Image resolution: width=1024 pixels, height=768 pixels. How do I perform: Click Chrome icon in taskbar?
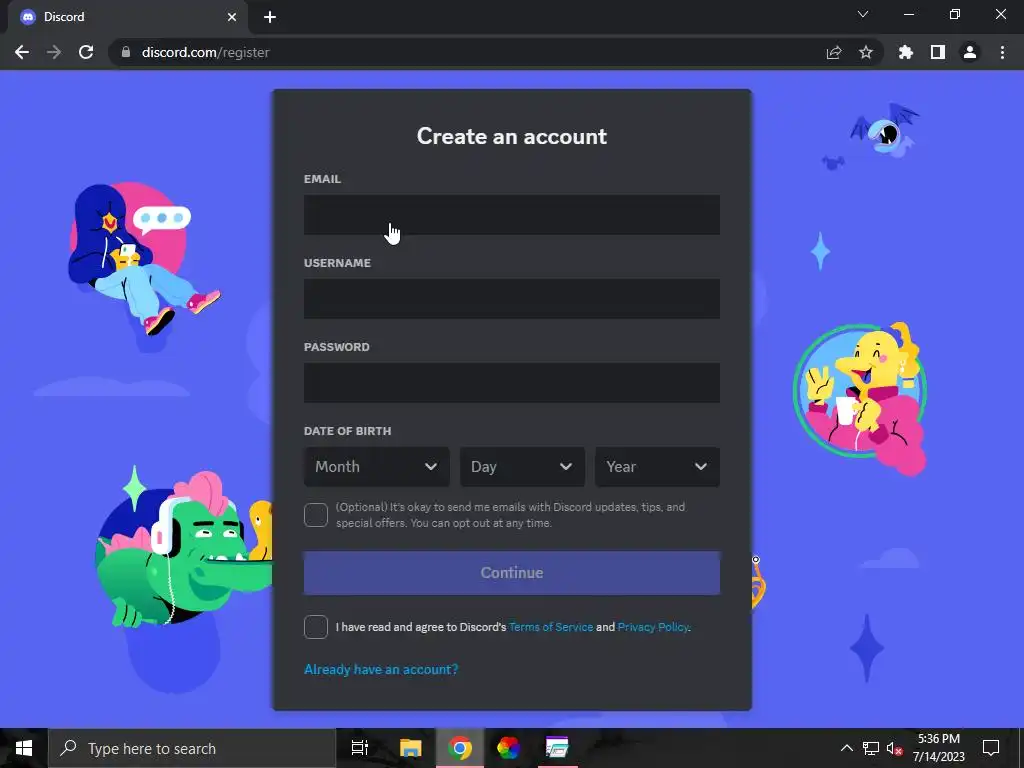click(460, 748)
